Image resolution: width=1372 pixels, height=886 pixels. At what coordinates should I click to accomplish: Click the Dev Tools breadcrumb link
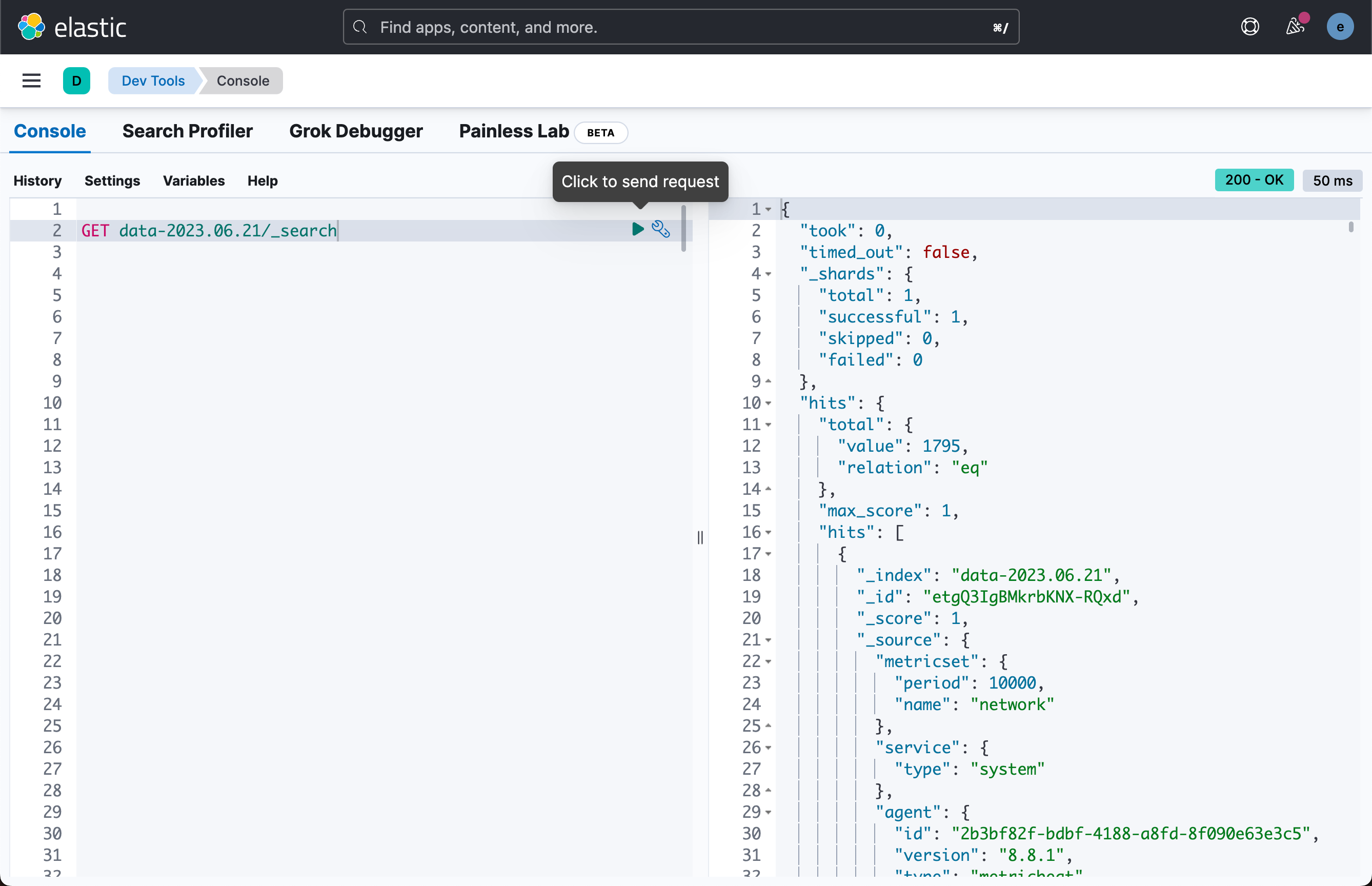[153, 80]
